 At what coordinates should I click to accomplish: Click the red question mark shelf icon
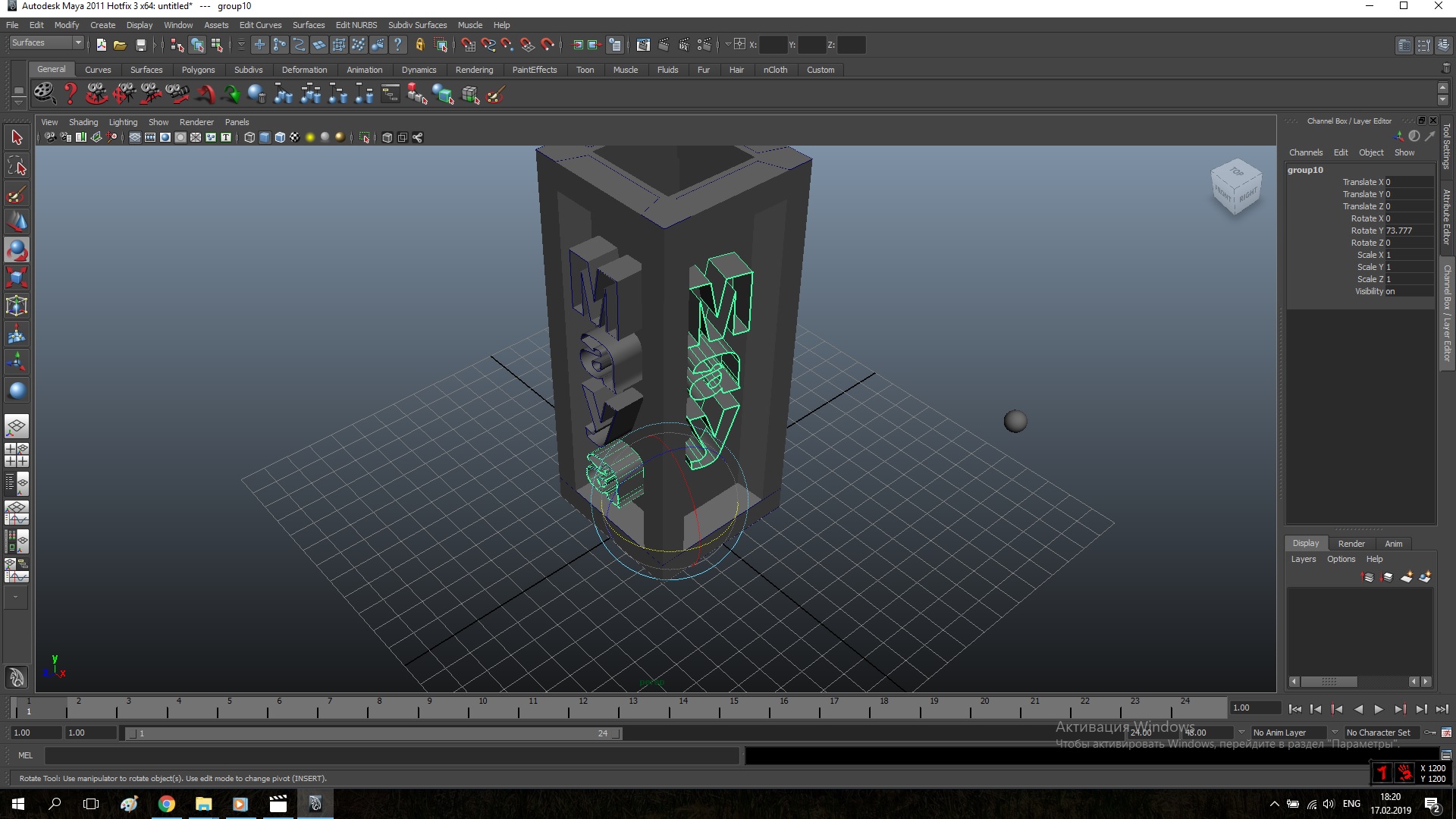click(70, 94)
